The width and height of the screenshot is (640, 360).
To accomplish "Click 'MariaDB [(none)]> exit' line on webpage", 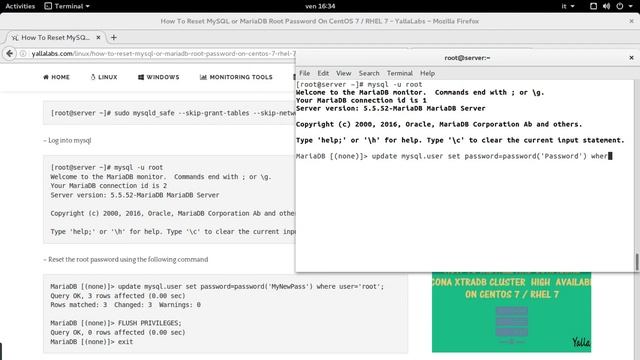I will (91, 342).
